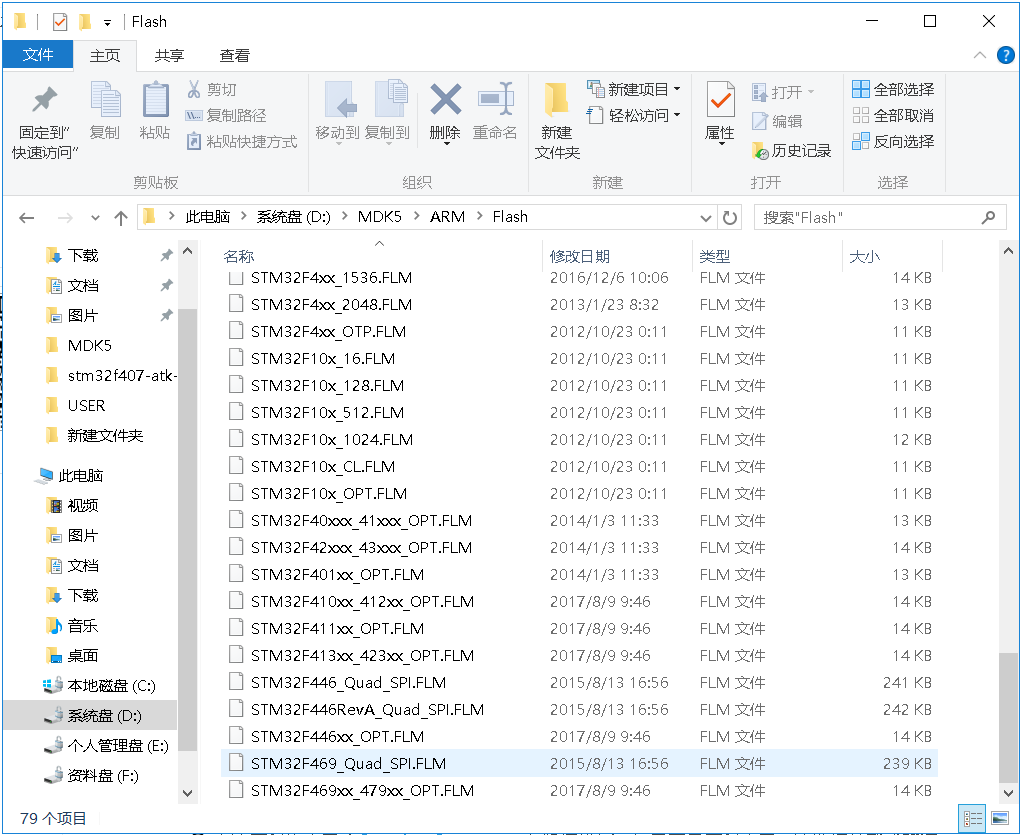This screenshot has height=835, width=1020.
Task: Select file STM32F10x_1024.FLM
Action: (x=579, y=440)
